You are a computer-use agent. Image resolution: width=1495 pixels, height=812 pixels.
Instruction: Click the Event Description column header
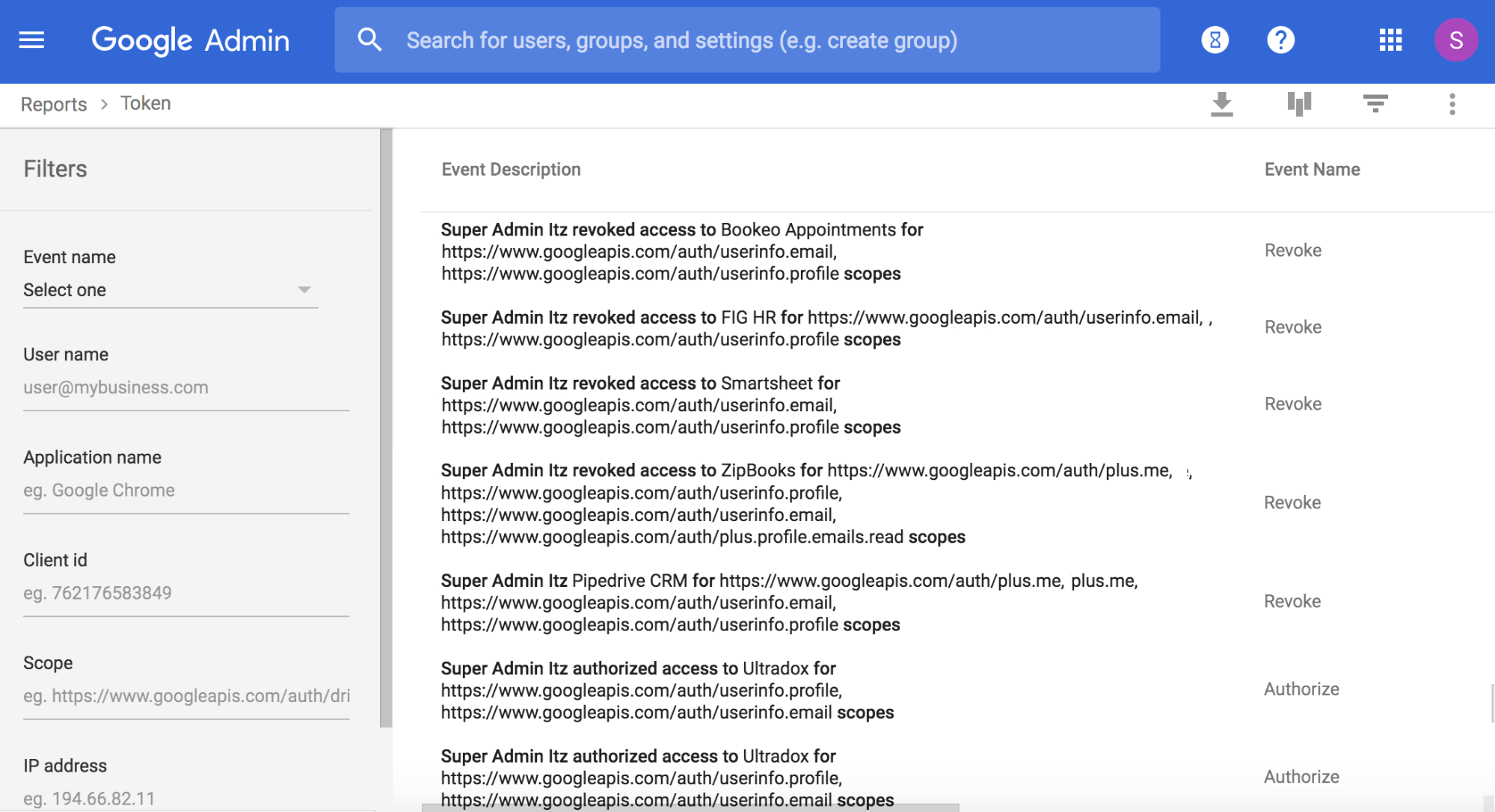pyautogui.click(x=511, y=170)
